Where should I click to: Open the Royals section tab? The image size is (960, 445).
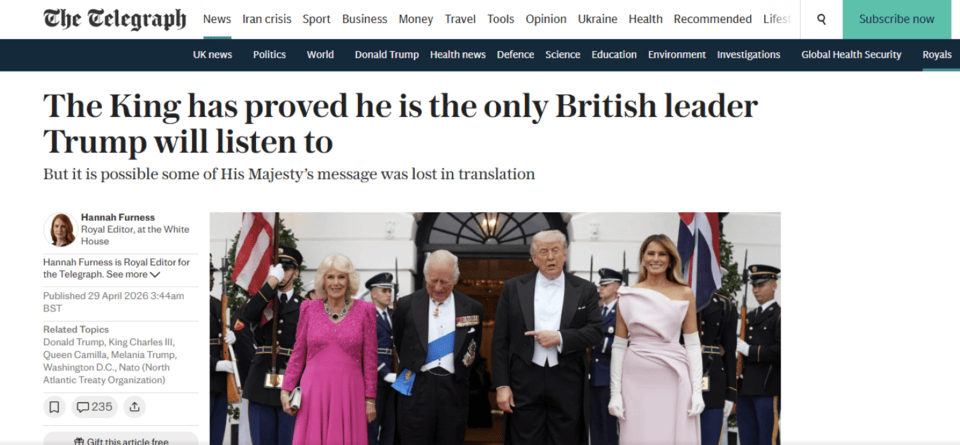click(x=937, y=54)
